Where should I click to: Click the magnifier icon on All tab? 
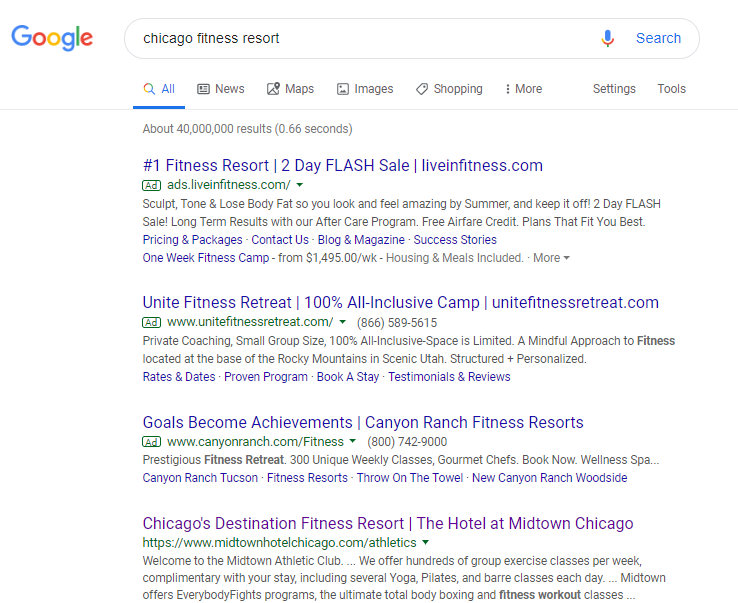(149, 88)
